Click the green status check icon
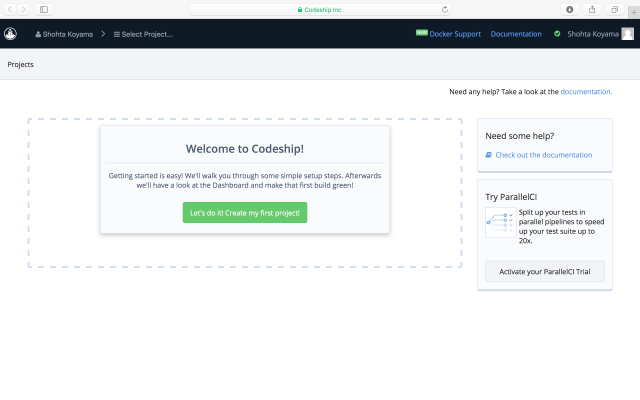Screen dimensions: 640x400 click(557, 34)
